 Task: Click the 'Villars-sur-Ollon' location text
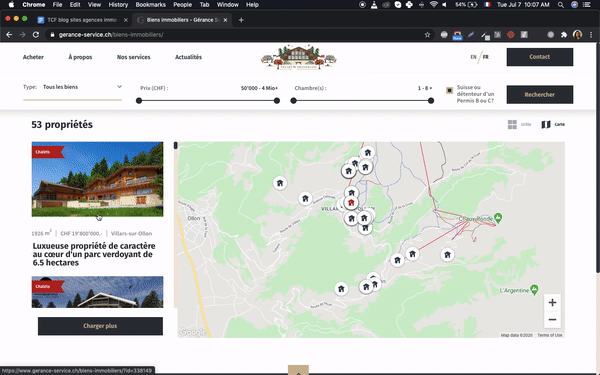[131, 233]
